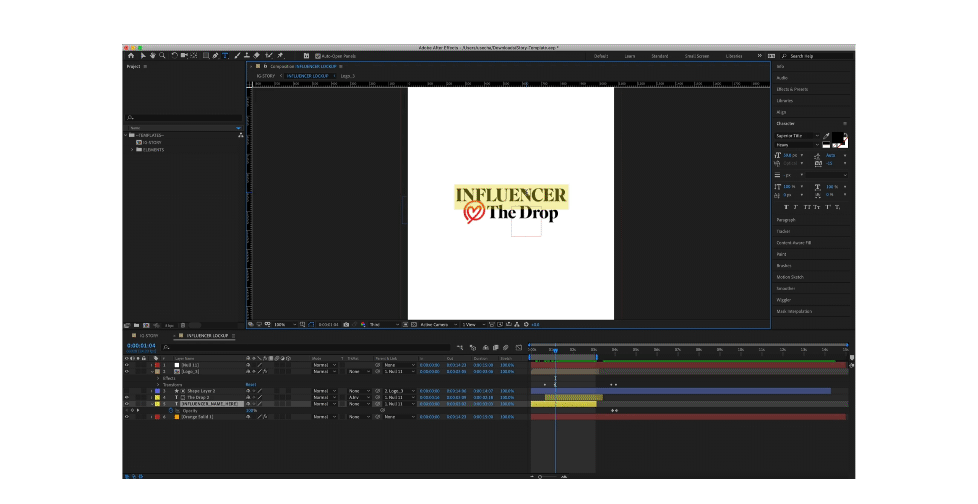Click the show channel color icon in viewer

pos(363,324)
